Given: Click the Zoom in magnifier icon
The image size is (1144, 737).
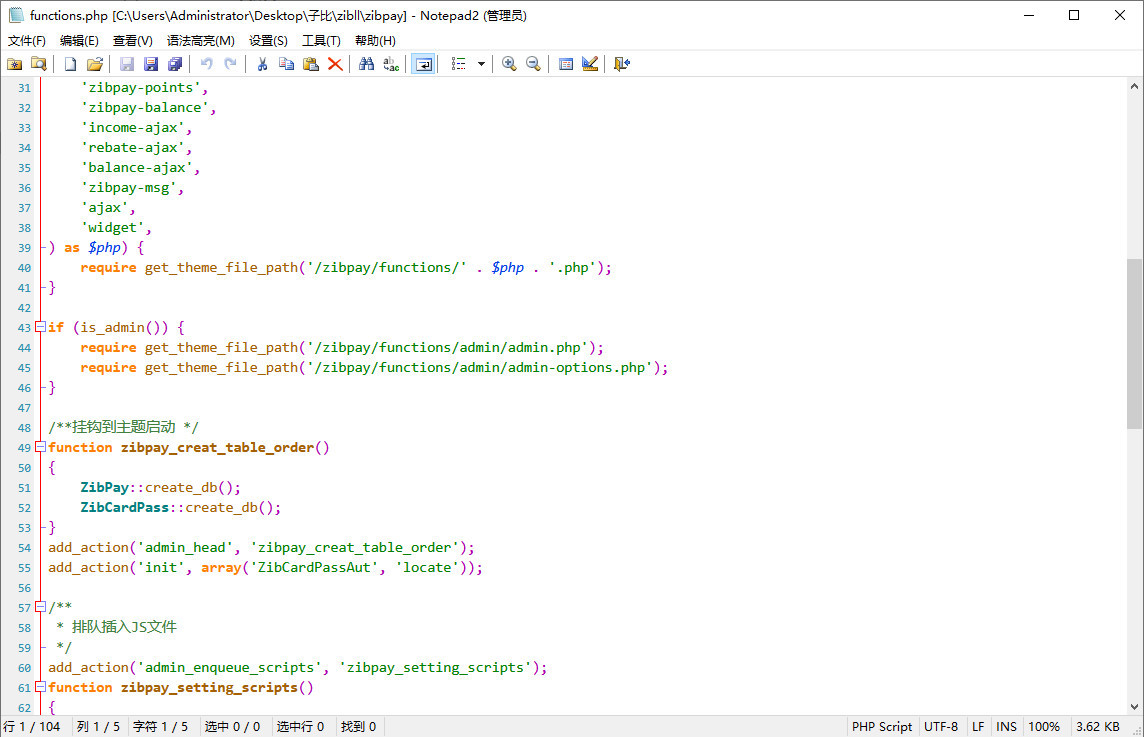Looking at the screenshot, I should (x=509, y=64).
